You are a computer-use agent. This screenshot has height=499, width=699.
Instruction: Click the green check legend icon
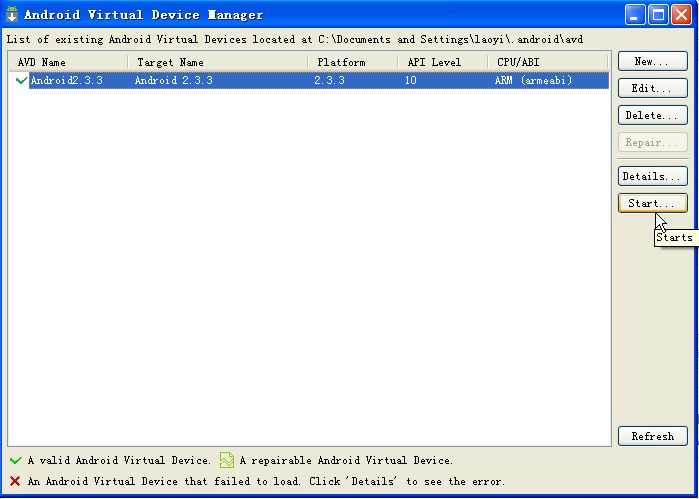click(x=16, y=460)
